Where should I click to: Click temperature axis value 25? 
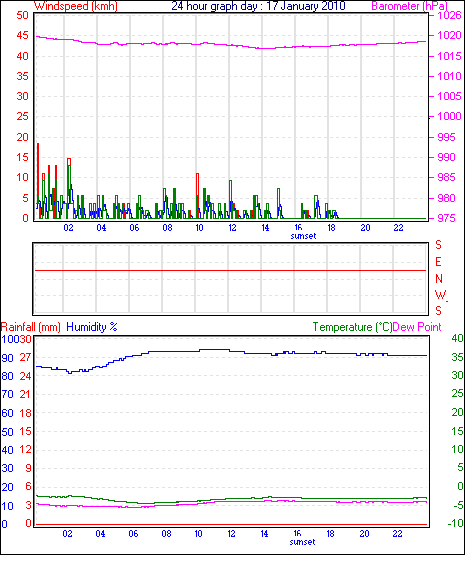[457, 393]
